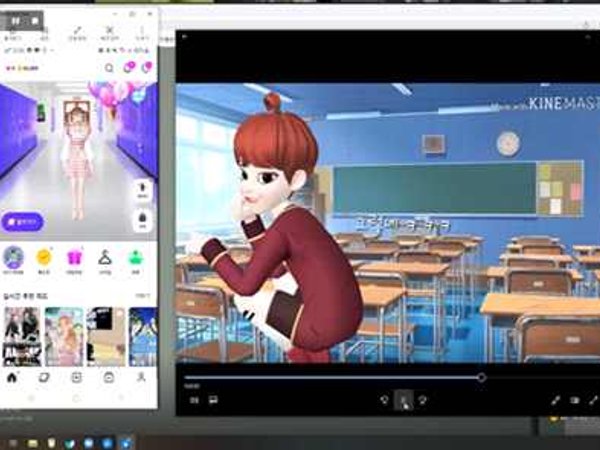The width and height of the screenshot is (600, 450).
Task: Tap the upper white button beside avatar
Action: [143, 190]
